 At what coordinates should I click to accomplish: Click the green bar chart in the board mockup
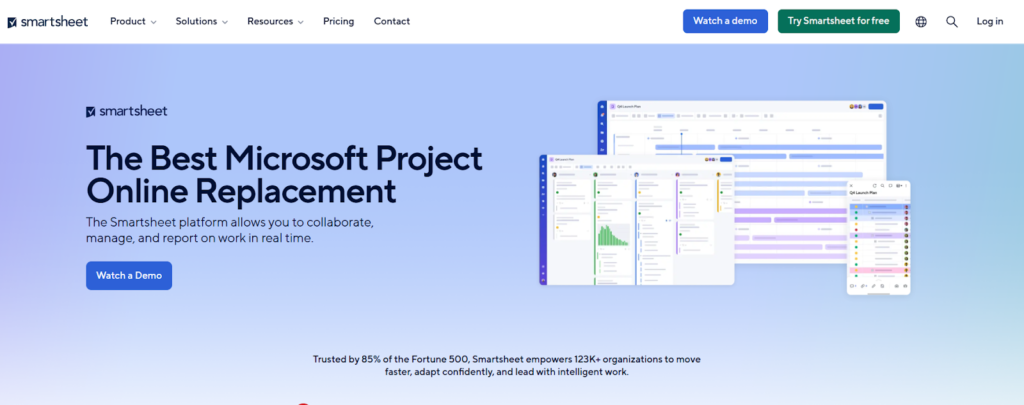tap(610, 235)
